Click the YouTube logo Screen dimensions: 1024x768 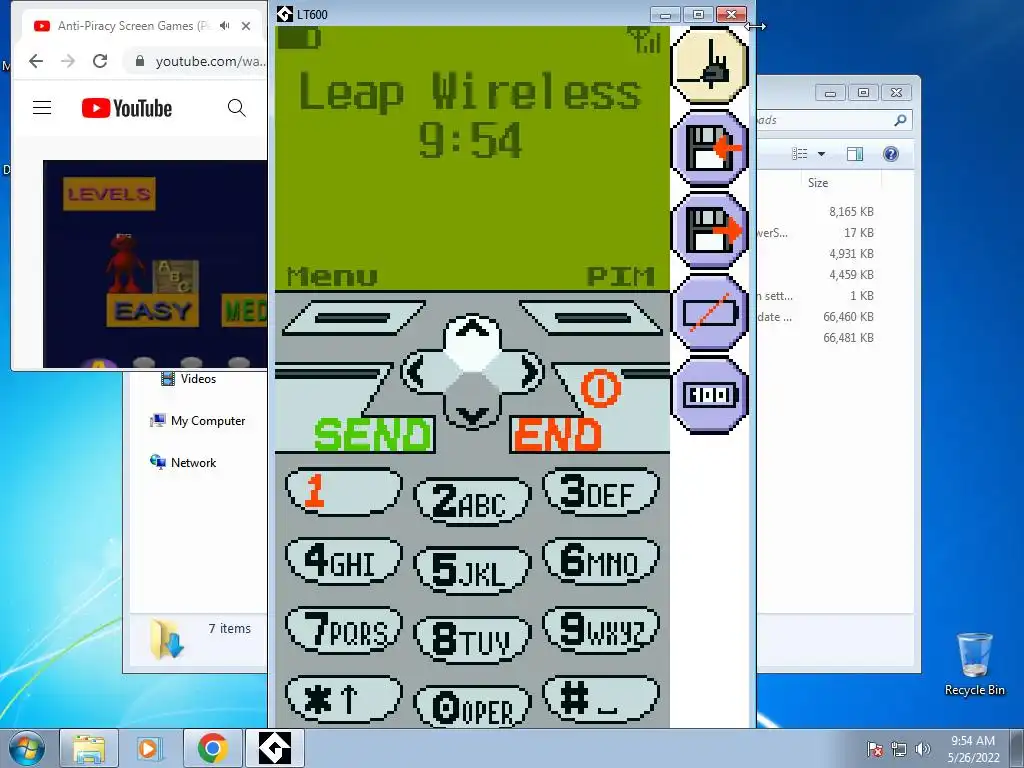pyautogui.click(x=127, y=108)
